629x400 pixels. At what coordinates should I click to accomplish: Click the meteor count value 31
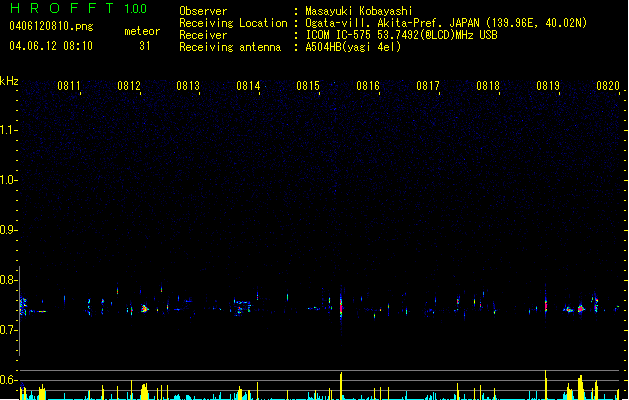145,46
